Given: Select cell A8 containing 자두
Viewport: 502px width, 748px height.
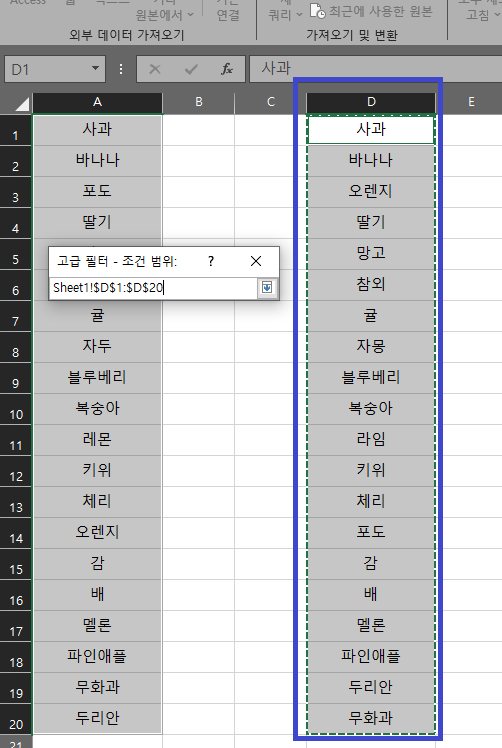Looking at the screenshot, I should (x=97, y=347).
